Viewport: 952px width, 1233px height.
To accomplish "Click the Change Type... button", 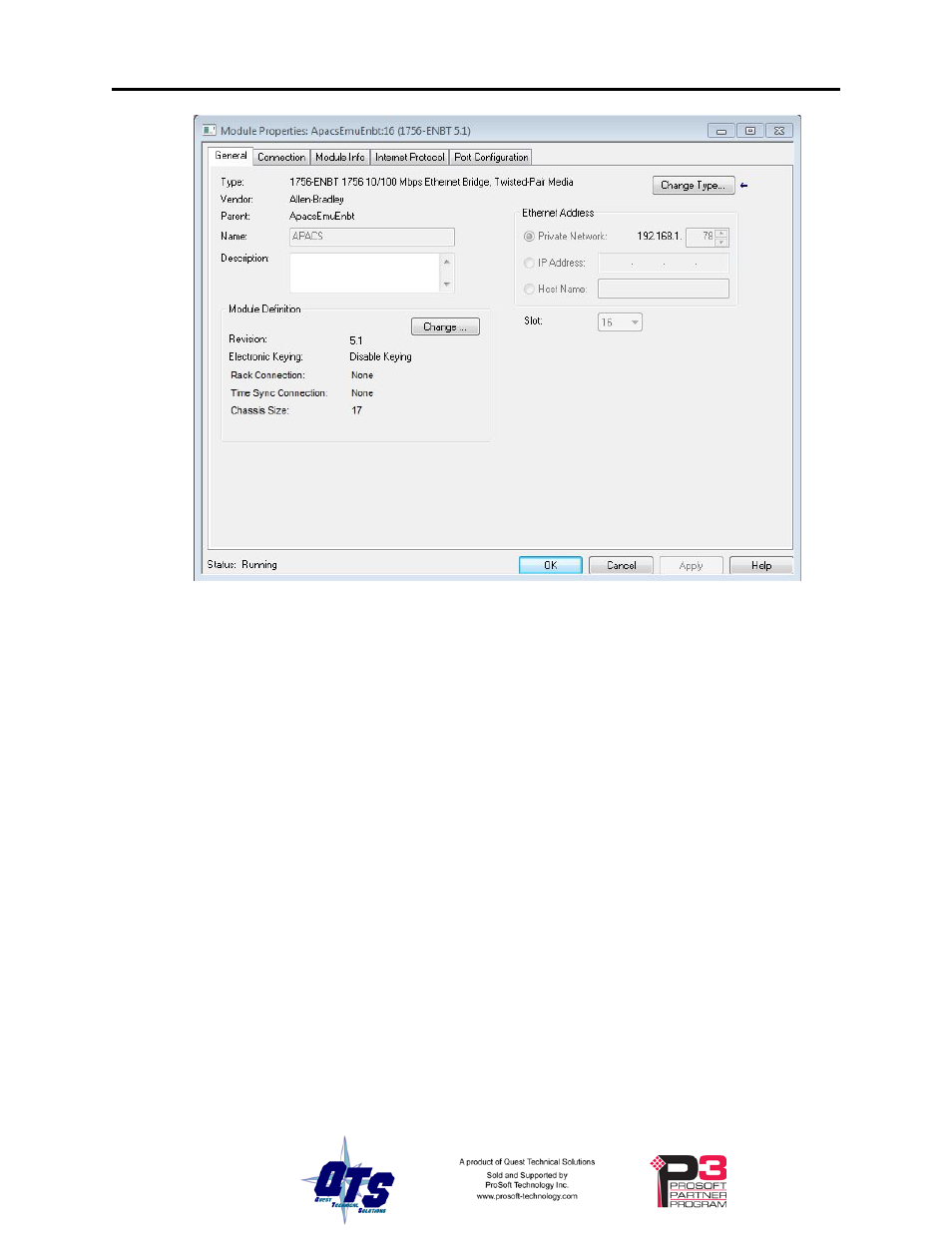I will point(694,186).
